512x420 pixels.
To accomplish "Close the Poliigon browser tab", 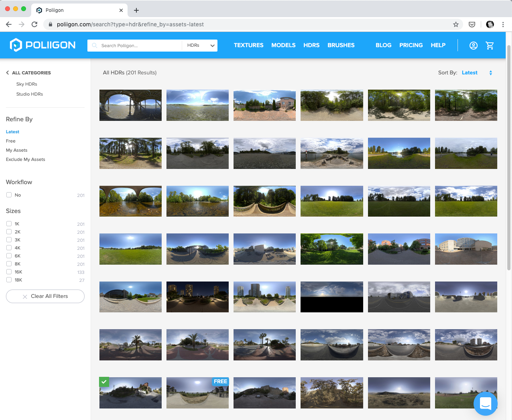I will 121,10.
